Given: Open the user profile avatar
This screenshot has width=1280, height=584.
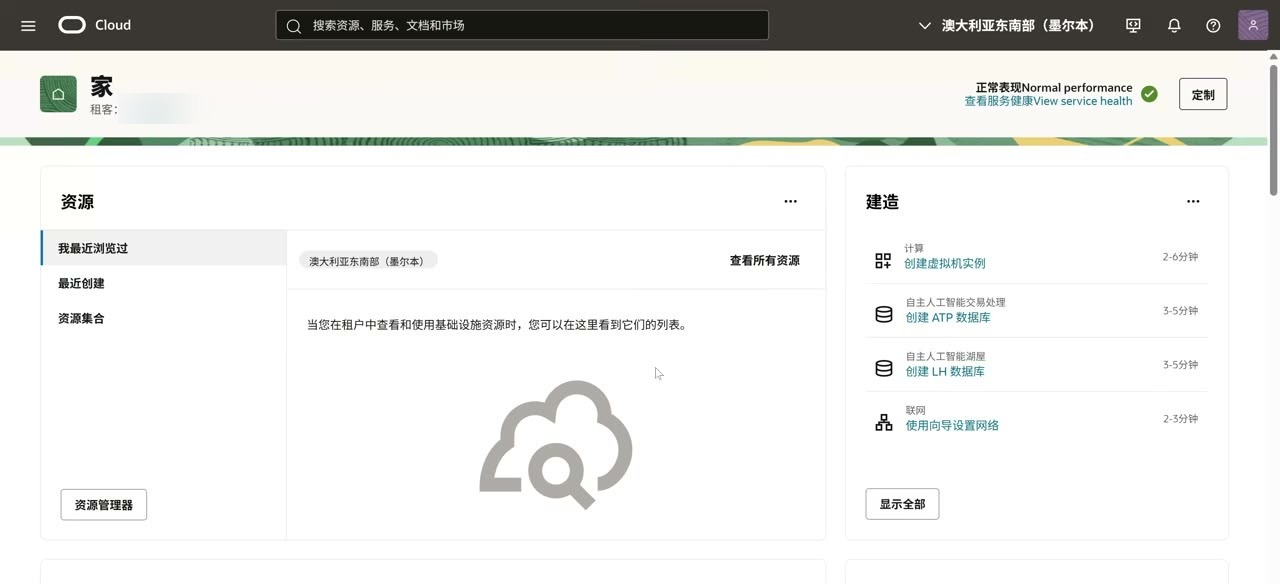Looking at the screenshot, I should [1253, 25].
